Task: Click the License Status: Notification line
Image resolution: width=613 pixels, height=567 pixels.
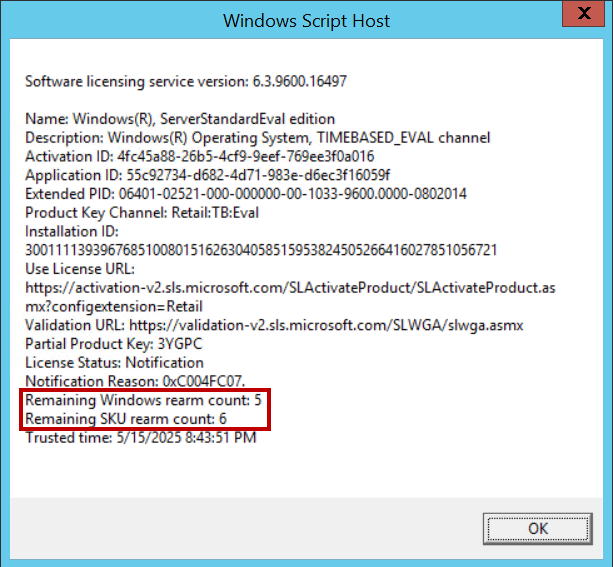Action: (x=114, y=363)
